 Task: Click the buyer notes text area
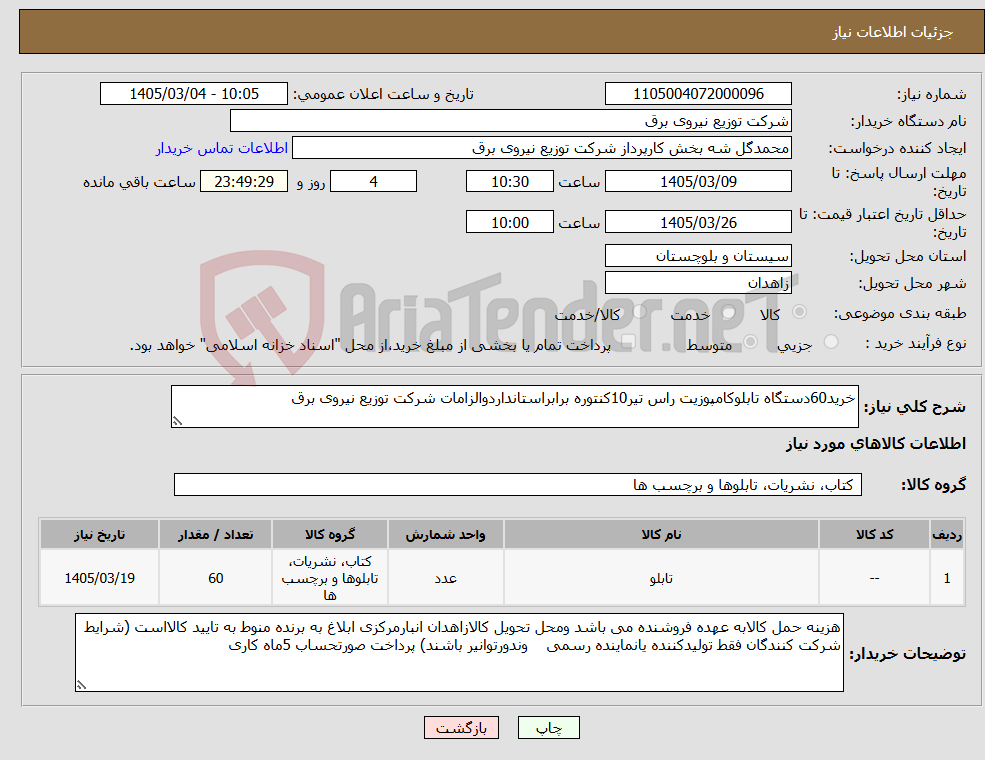click(459, 653)
